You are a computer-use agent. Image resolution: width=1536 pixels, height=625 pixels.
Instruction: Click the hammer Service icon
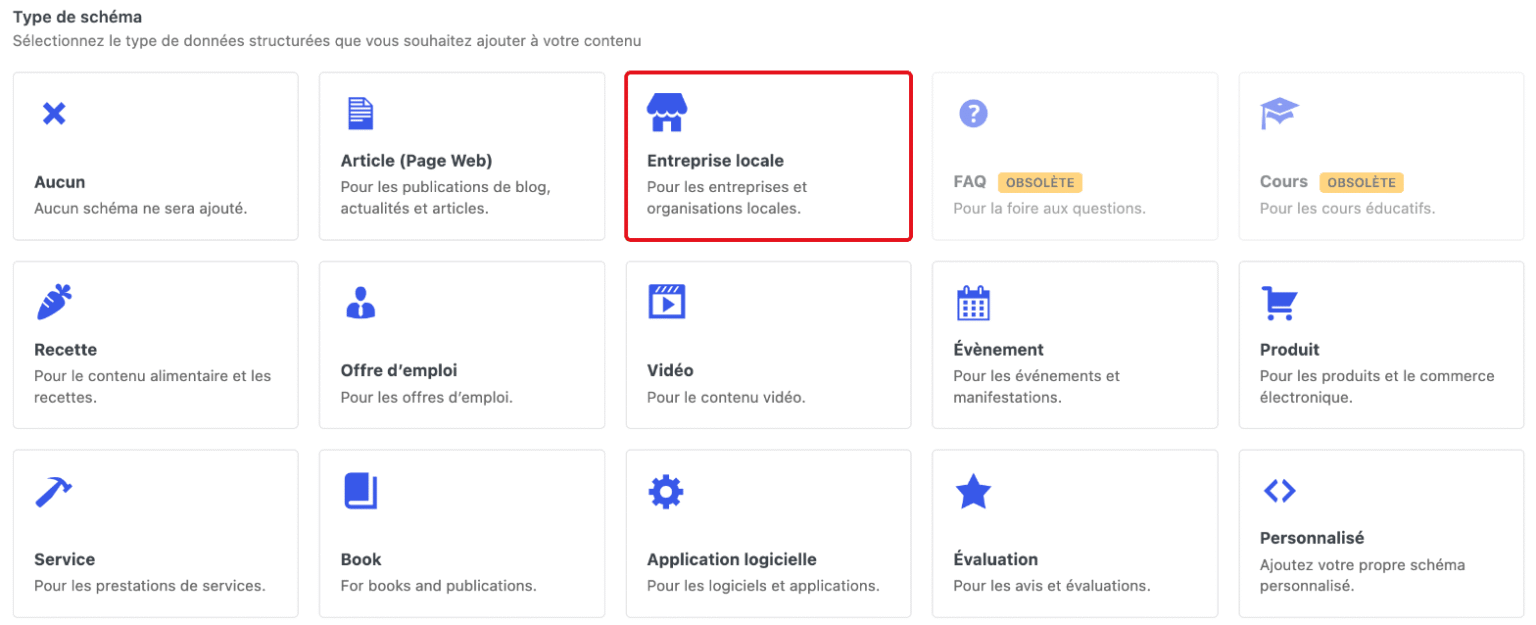pyautogui.click(x=54, y=491)
